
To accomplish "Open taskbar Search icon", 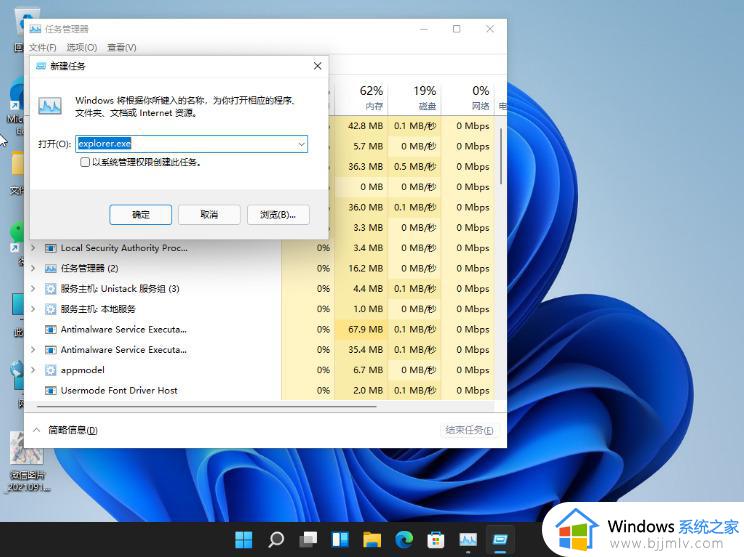I will point(276,539).
